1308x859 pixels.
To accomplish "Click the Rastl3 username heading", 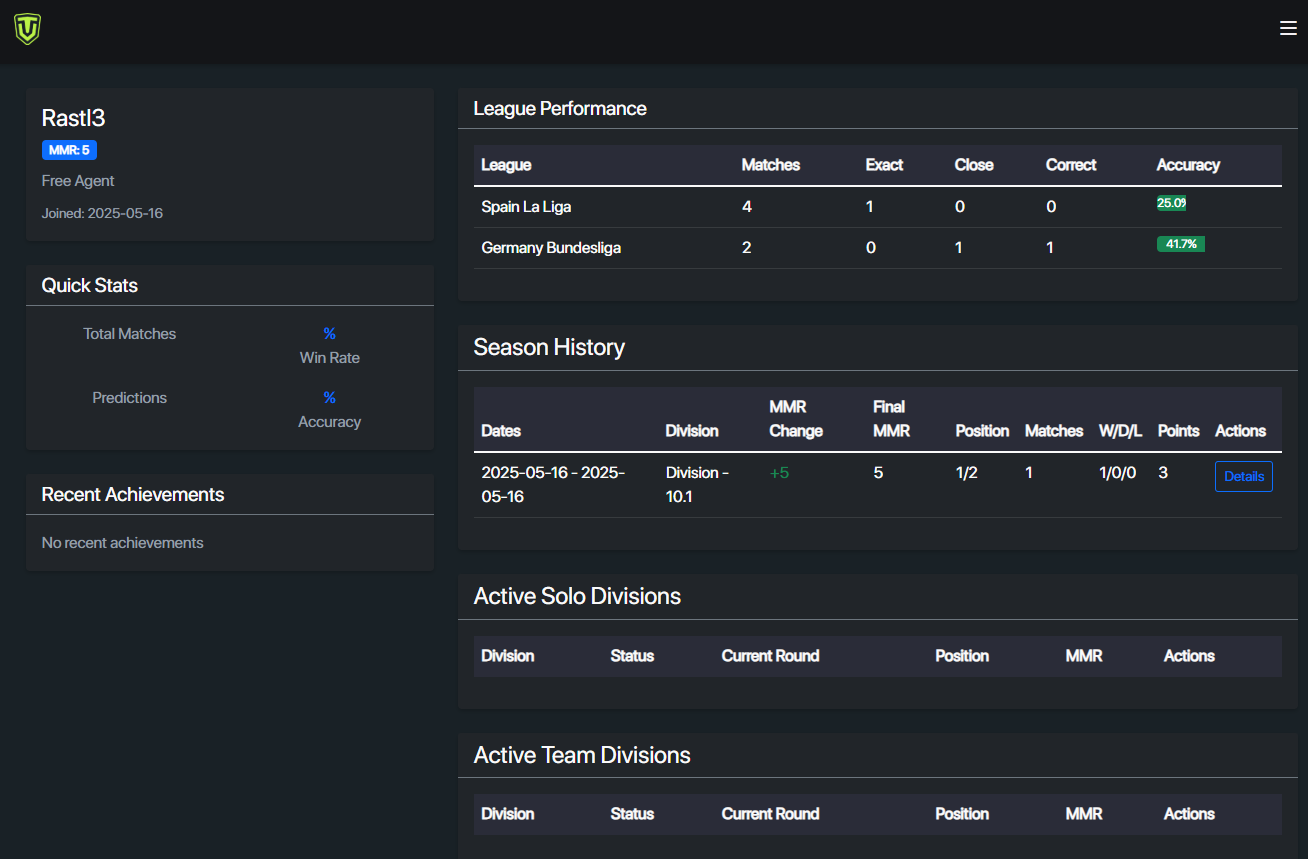I will pyautogui.click(x=73, y=118).
